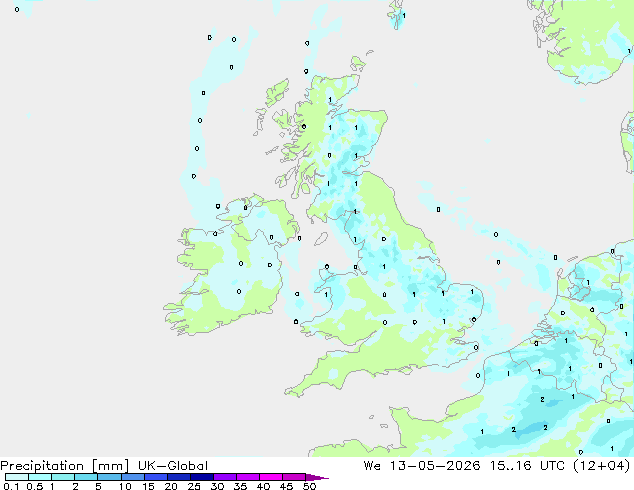The width and height of the screenshot is (634, 490).
Task: Click the legend swatch between 1 and 2
Action: 63,477
